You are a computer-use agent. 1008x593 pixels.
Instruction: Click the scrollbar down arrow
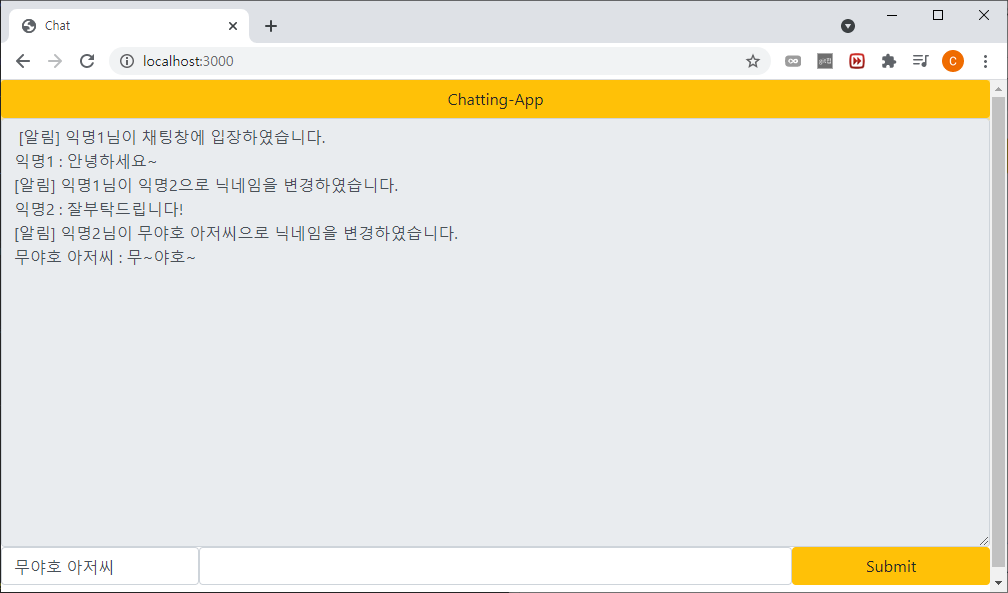[998, 583]
